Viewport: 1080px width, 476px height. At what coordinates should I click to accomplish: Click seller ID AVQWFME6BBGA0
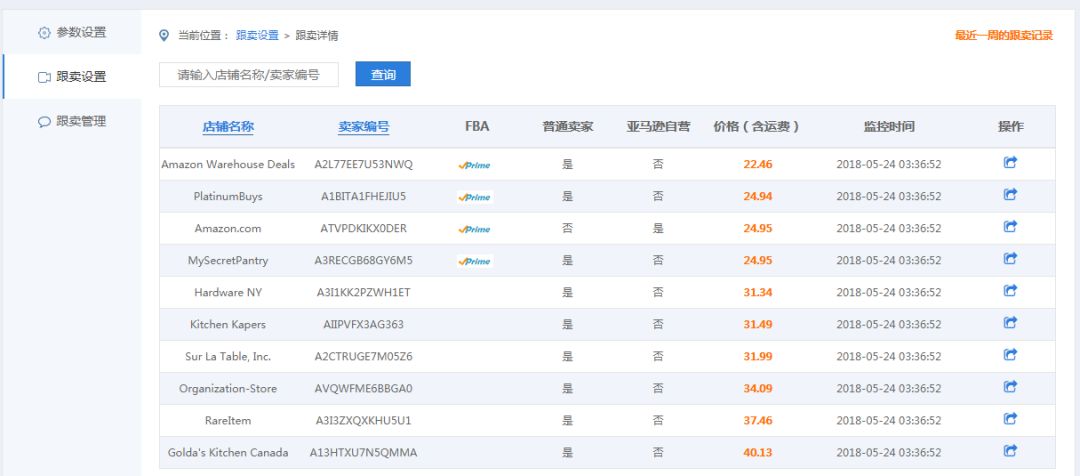(364, 389)
